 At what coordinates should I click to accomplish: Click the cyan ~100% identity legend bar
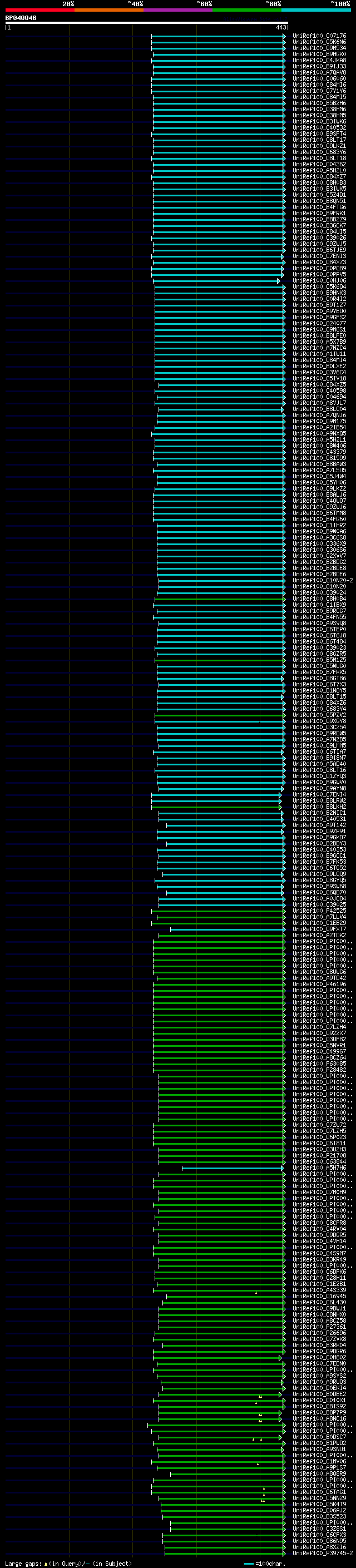point(316,10)
